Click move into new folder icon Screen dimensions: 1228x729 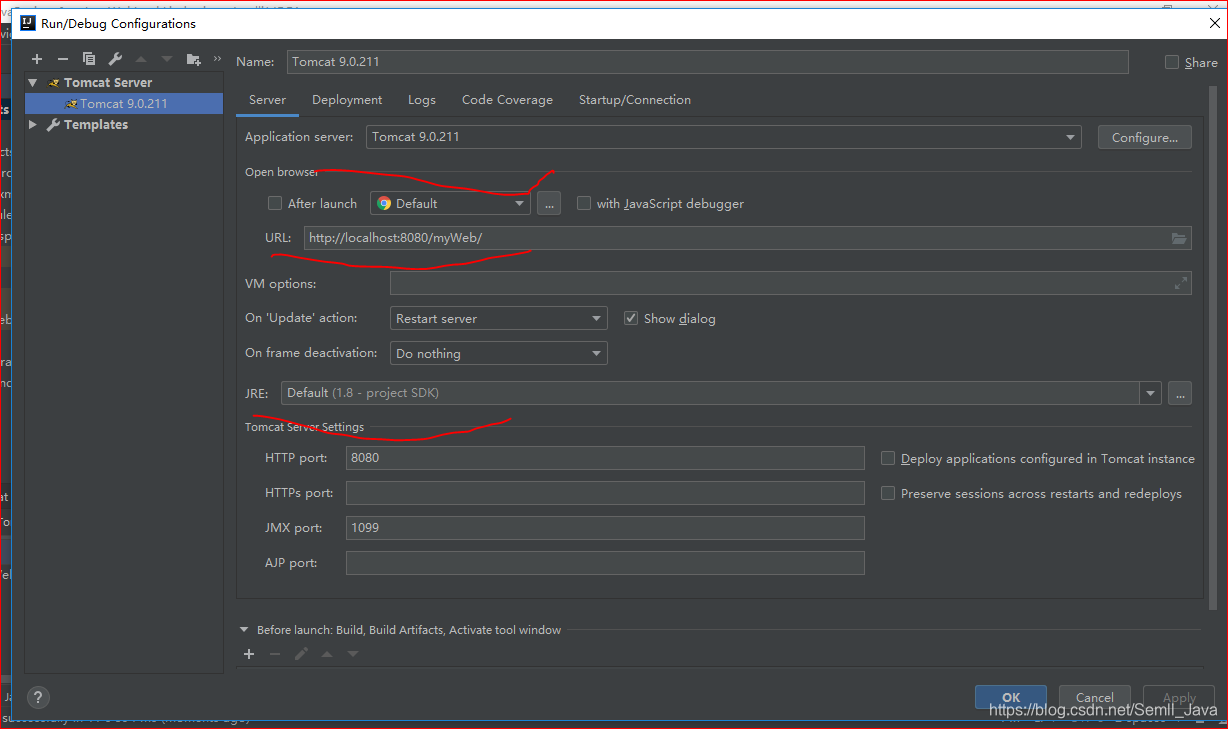(194, 59)
